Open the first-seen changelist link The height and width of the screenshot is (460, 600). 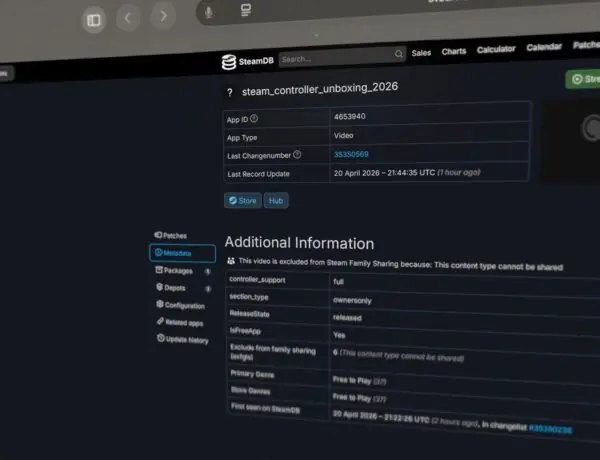tap(550, 429)
